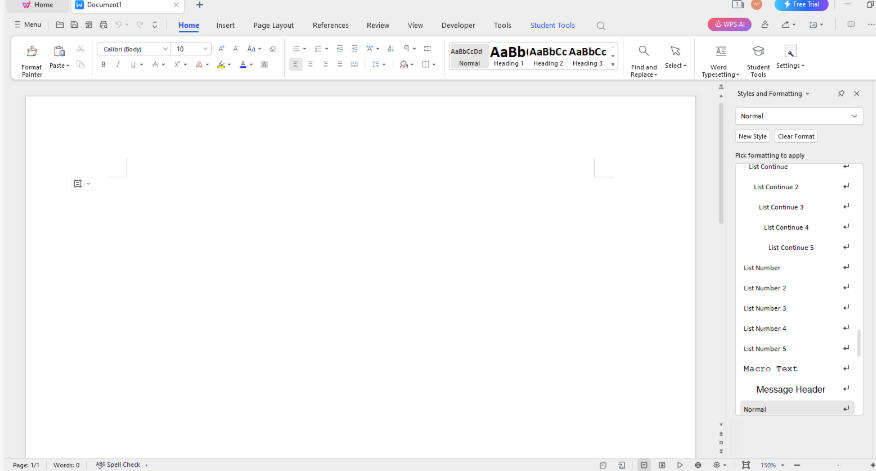Image resolution: width=876 pixels, height=471 pixels.
Task: Toggle justify text alignment
Action: click(x=340, y=65)
